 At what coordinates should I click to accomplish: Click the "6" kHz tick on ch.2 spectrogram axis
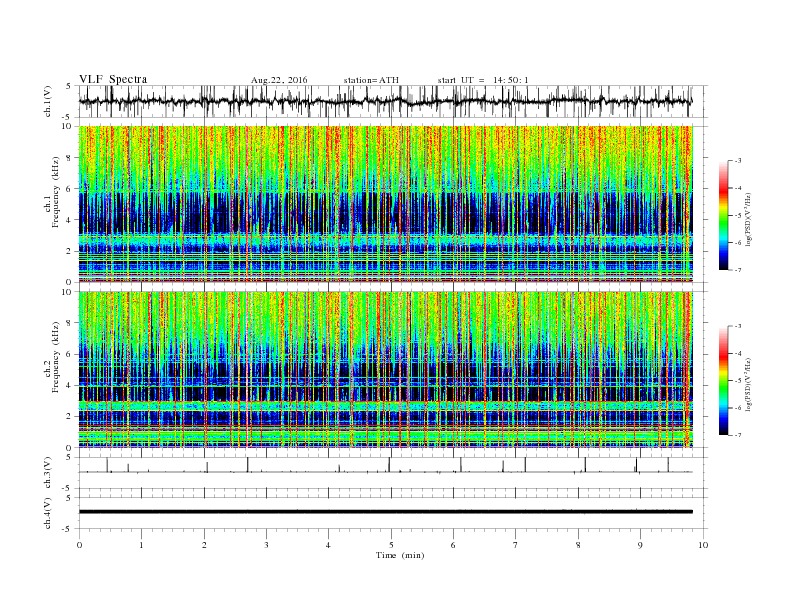pyautogui.click(x=70, y=354)
